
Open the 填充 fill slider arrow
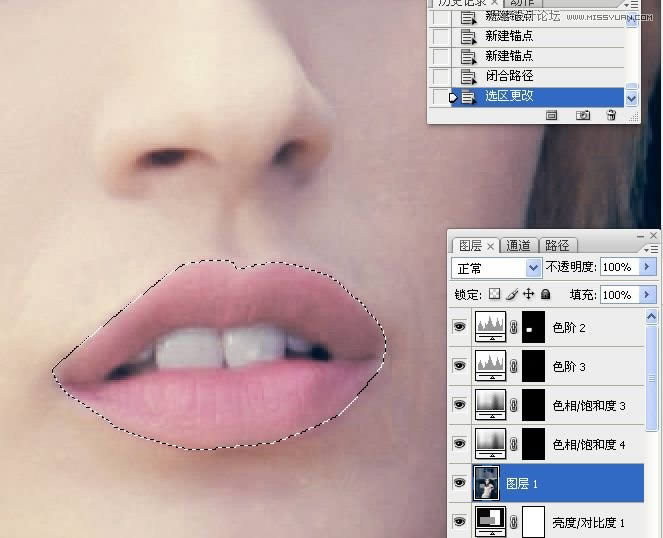[x=648, y=295]
